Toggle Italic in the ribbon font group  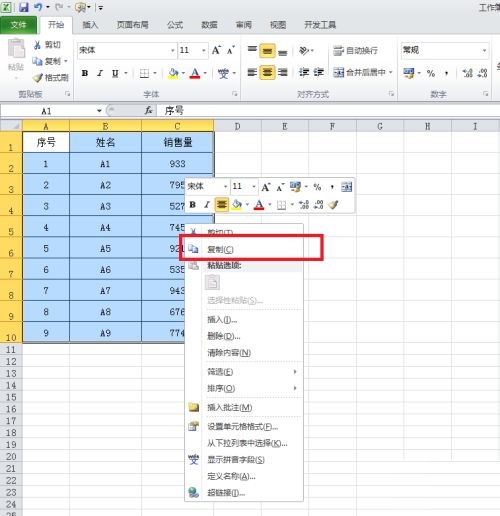pyautogui.click(x=100, y=73)
